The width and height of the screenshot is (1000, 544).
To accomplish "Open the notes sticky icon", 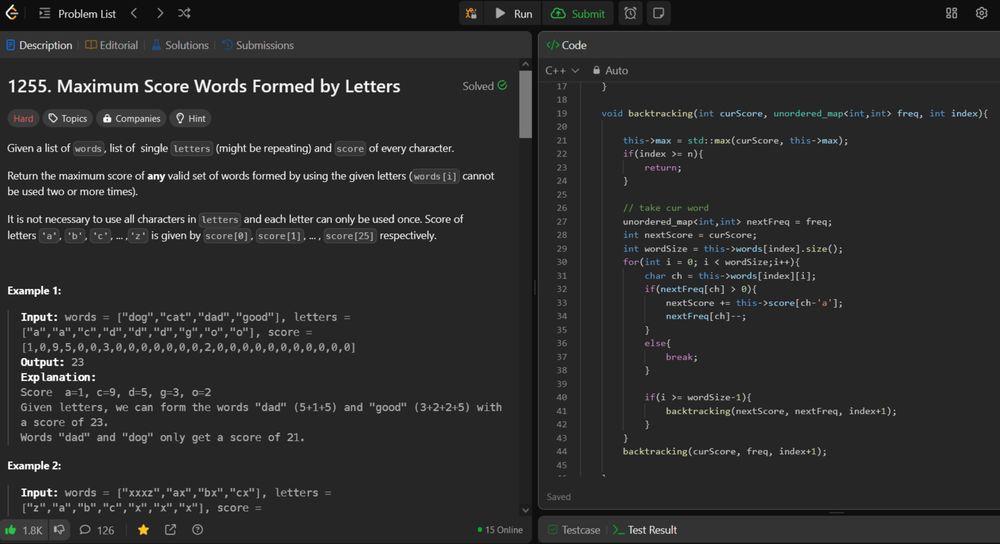I will pos(659,13).
